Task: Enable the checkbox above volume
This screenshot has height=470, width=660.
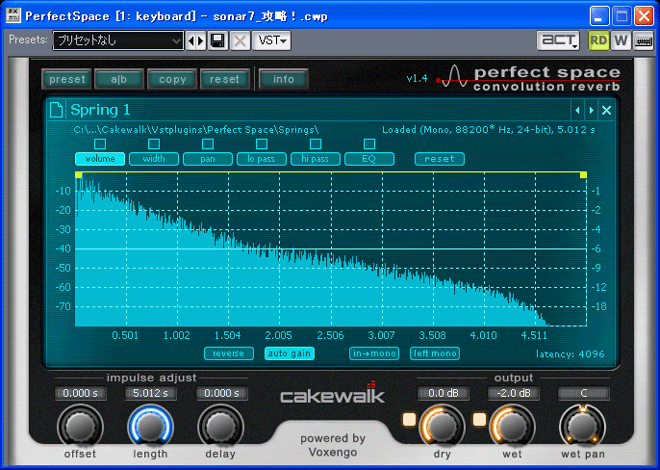Action: click(100, 144)
